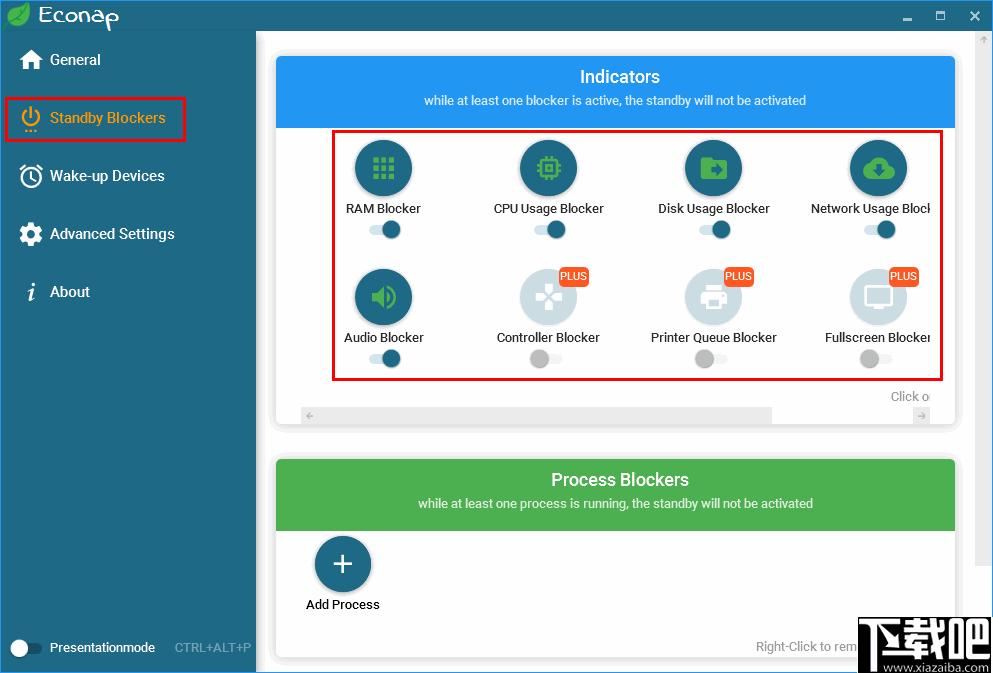
Task: Click the Audio Blocker label
Action: pyautogui.click(x=384, y=338)
